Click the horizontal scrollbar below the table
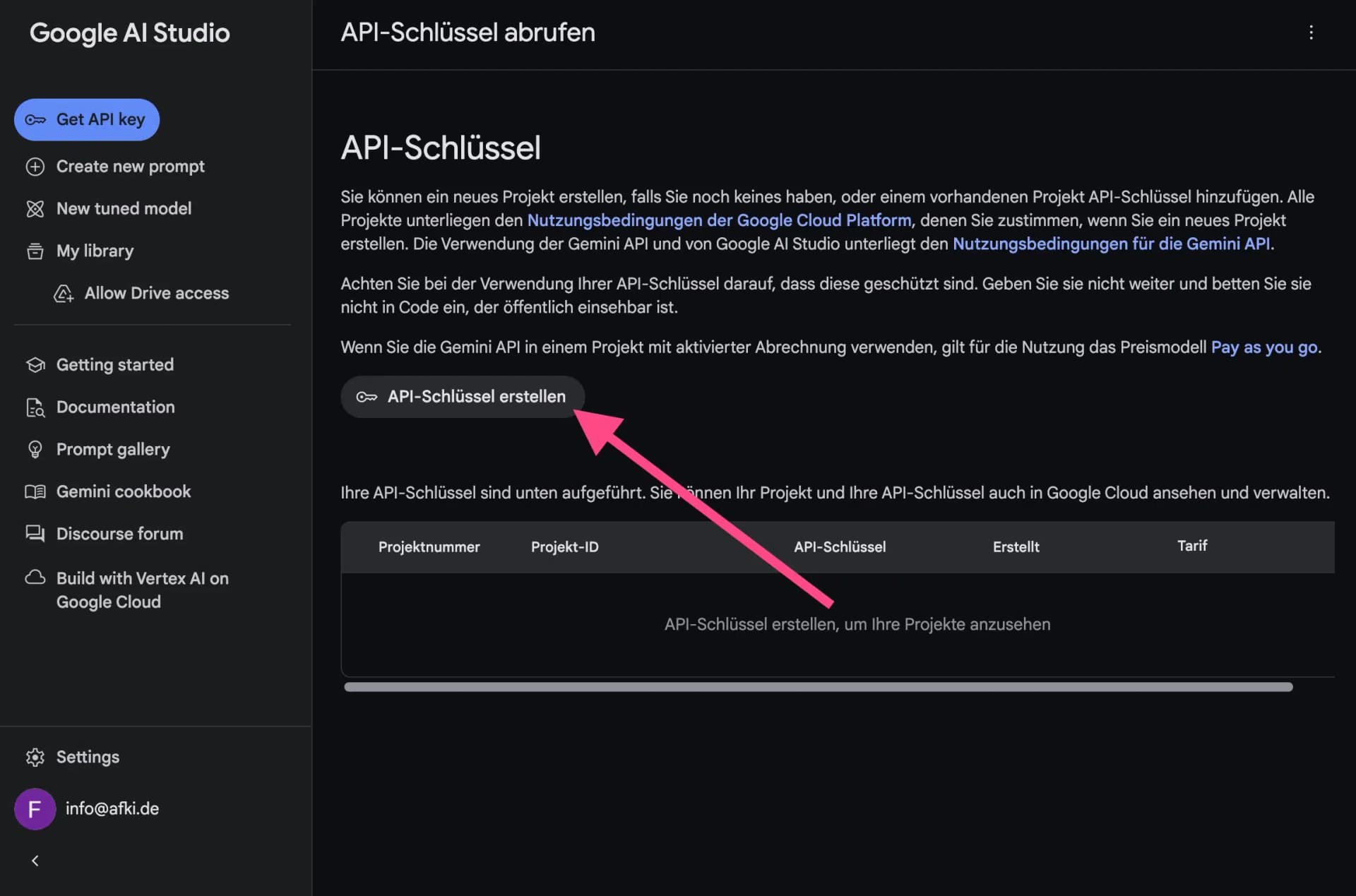The width and height of the screenshot is (1356, 896). (819, 686)
